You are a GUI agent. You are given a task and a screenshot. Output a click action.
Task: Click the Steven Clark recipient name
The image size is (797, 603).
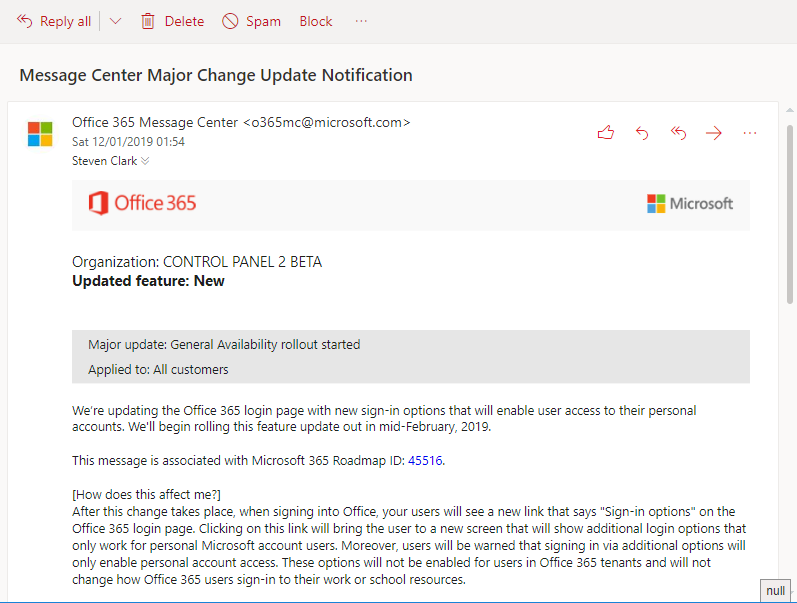tap(105, 161)
